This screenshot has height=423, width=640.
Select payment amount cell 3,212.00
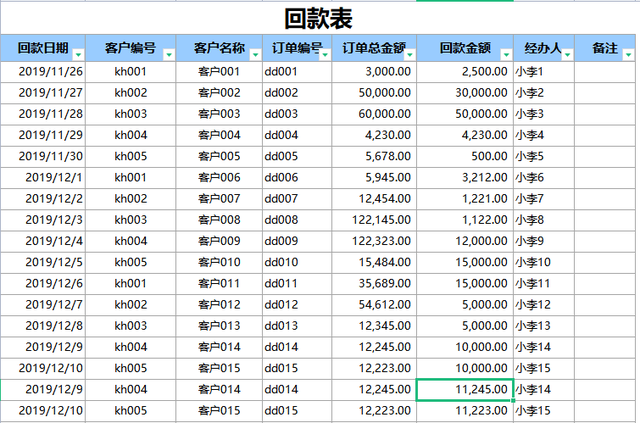(x=465, y=178)
